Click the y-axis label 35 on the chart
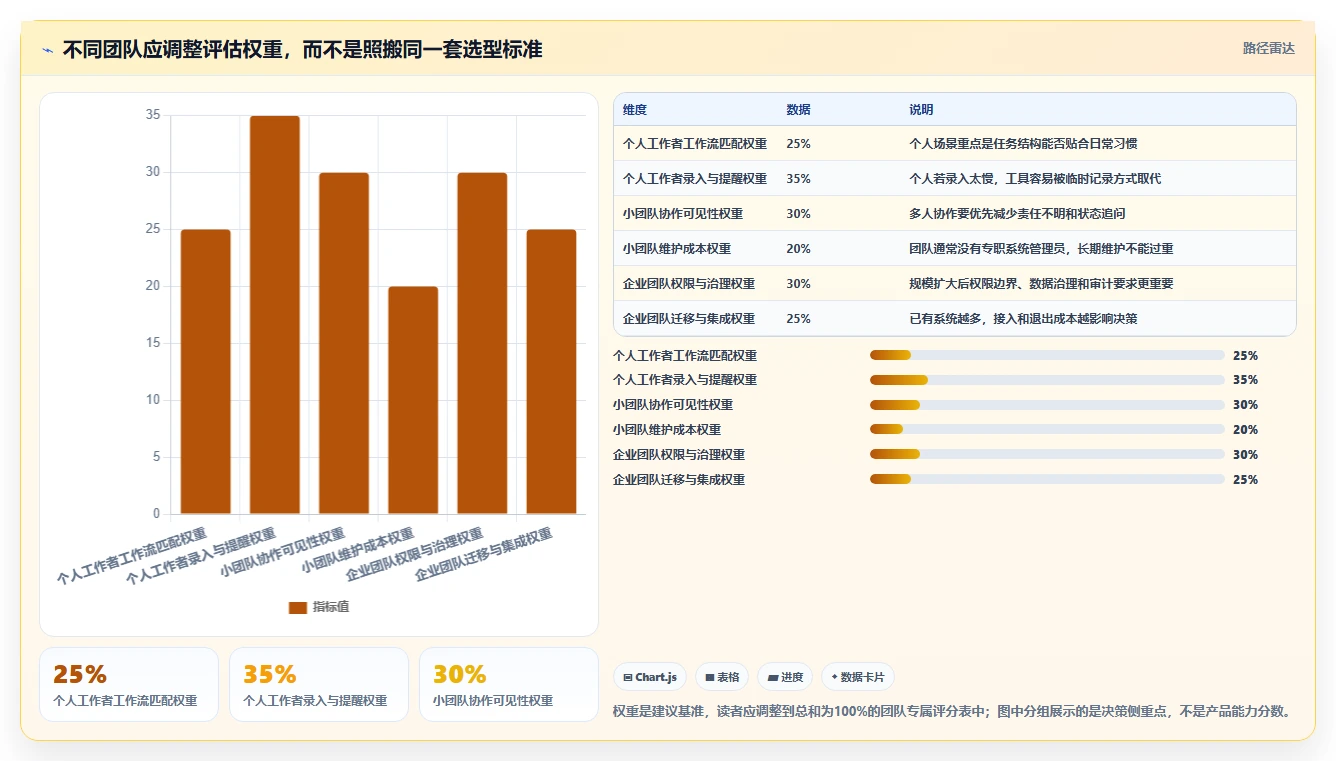Image resolution: width=1336 pixels, height=761 pixels. [153, 115]
